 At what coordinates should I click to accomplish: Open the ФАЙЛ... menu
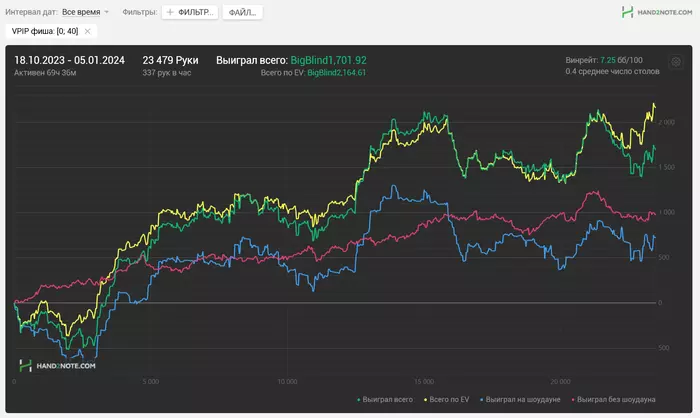tap(242, 13)
